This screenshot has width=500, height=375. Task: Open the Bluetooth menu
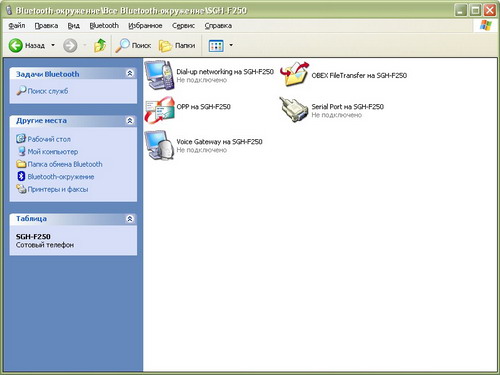tap(104, 26)
